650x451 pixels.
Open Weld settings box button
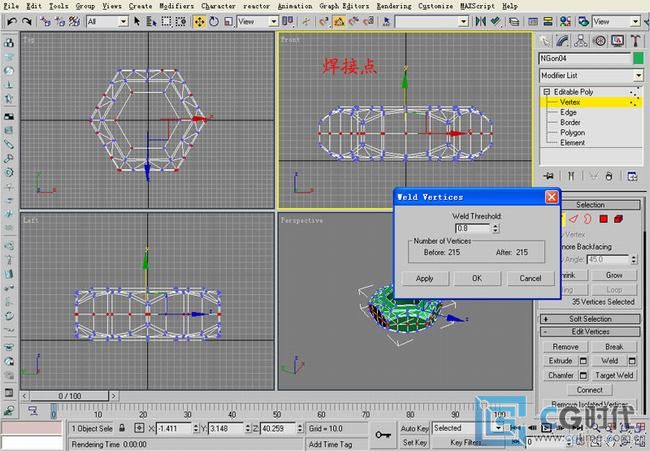(632, 361)
